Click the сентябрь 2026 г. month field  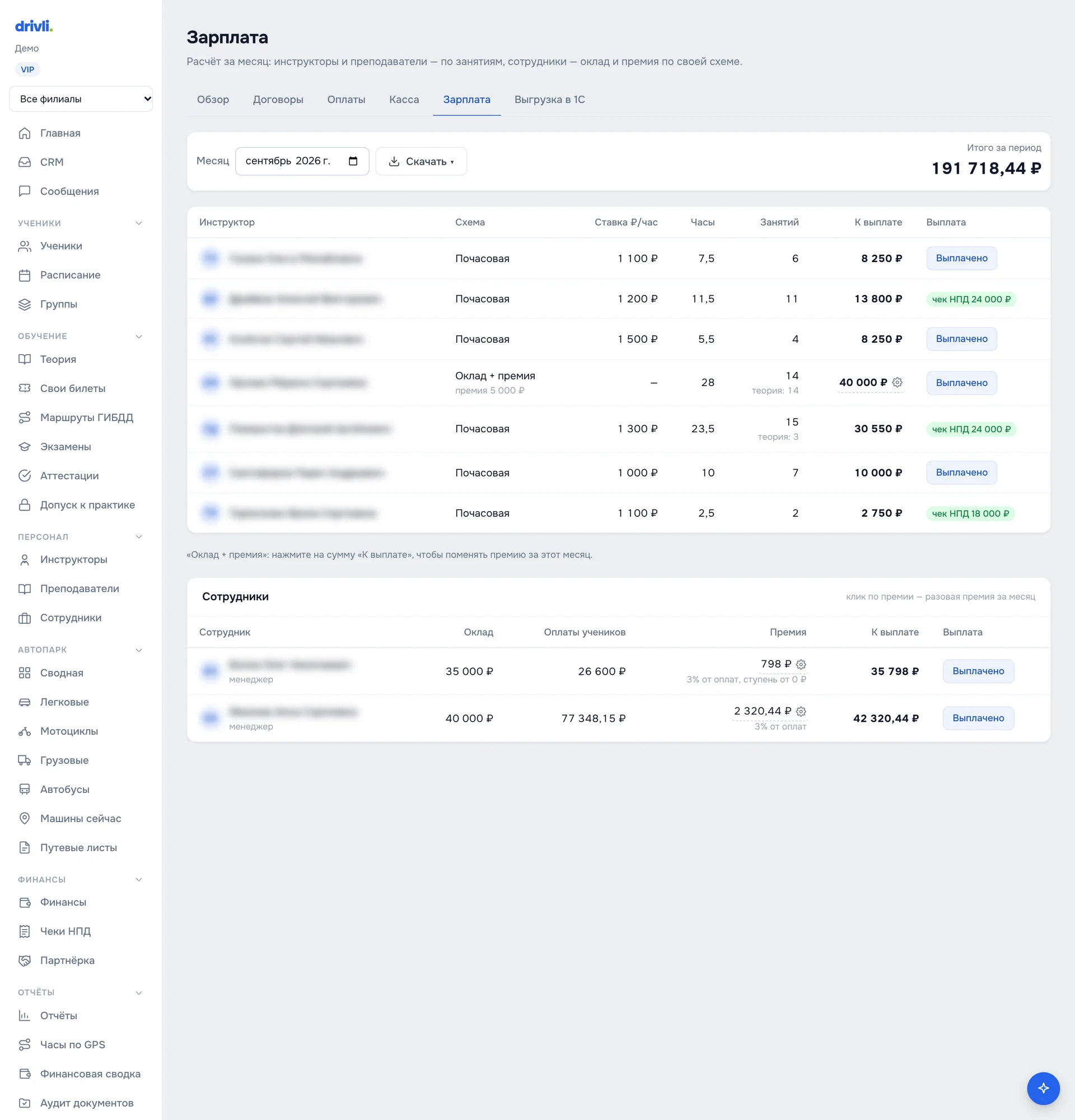click(x=302, y=161)
